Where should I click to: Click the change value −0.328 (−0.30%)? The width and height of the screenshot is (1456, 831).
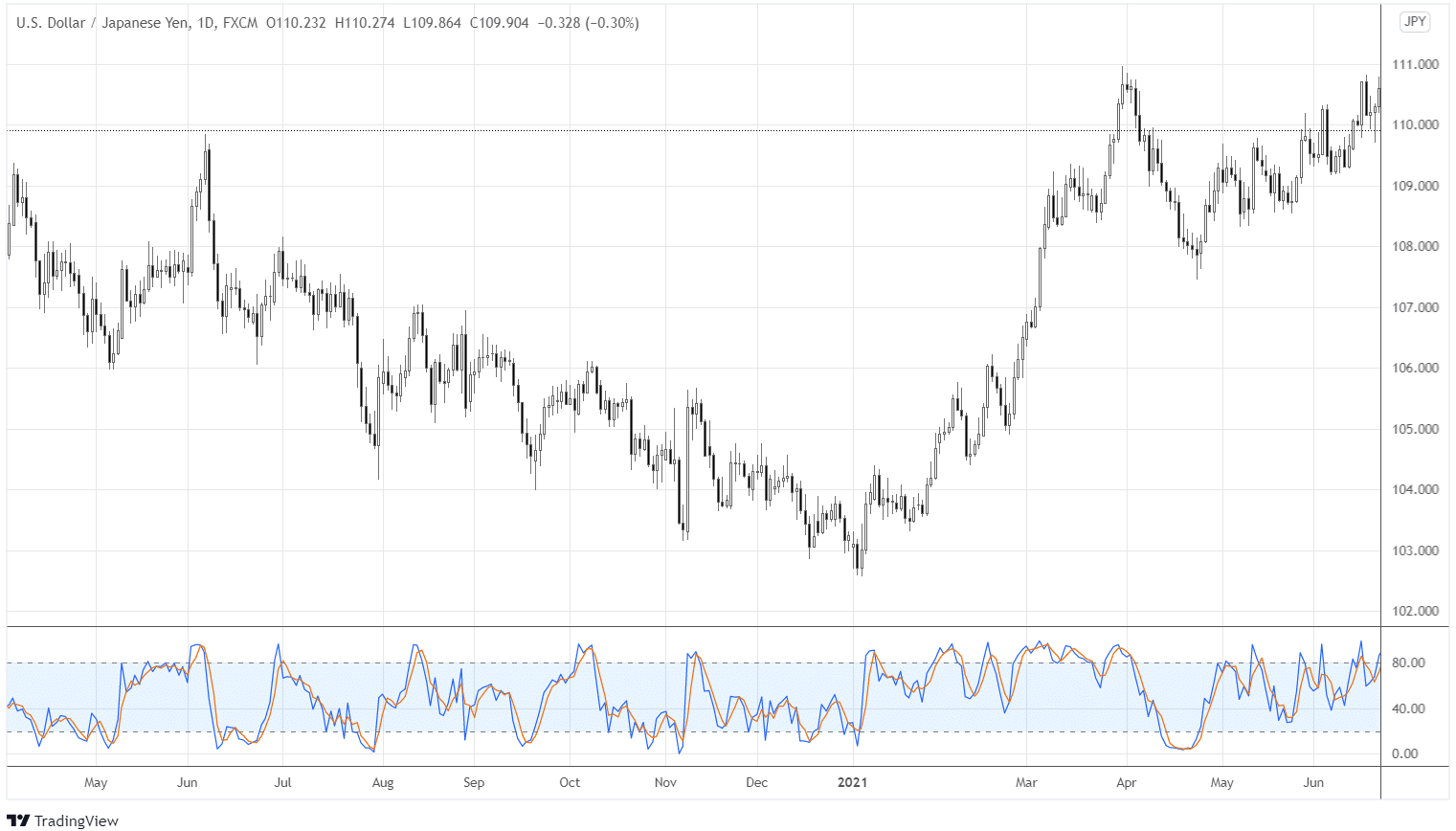coord(587,23)
